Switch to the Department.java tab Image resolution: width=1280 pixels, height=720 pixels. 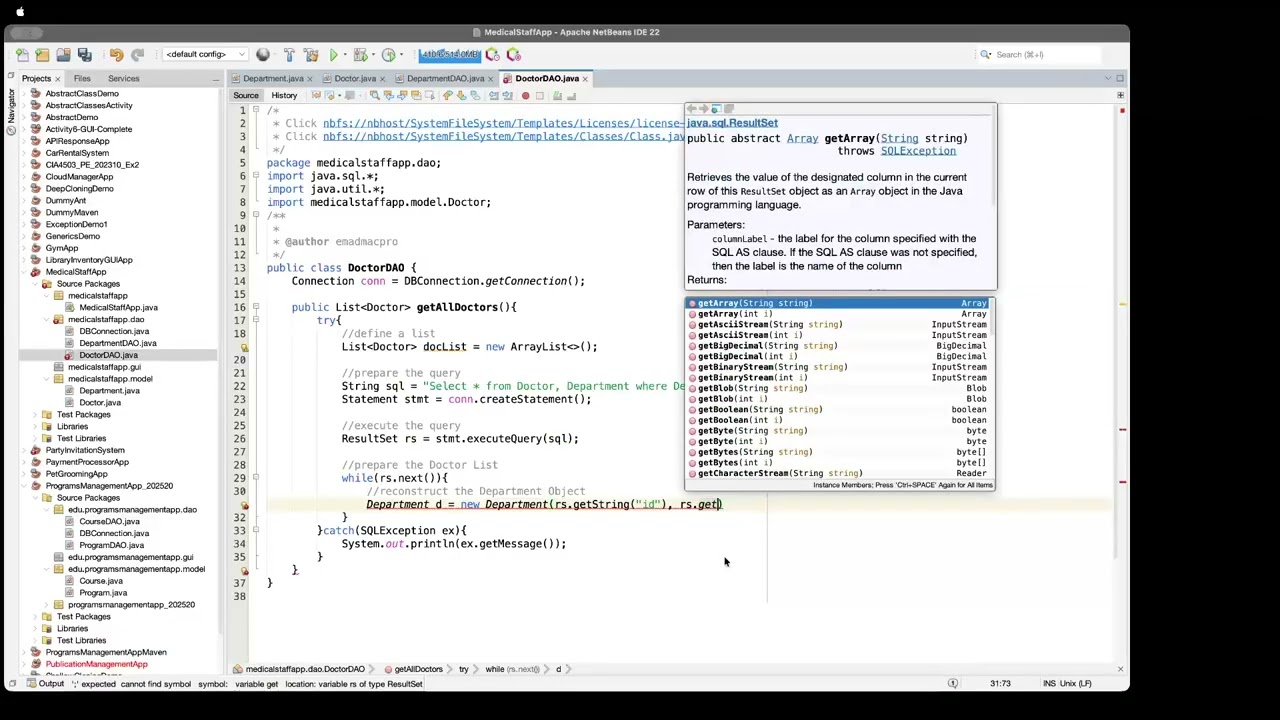(x=272, y=78)
